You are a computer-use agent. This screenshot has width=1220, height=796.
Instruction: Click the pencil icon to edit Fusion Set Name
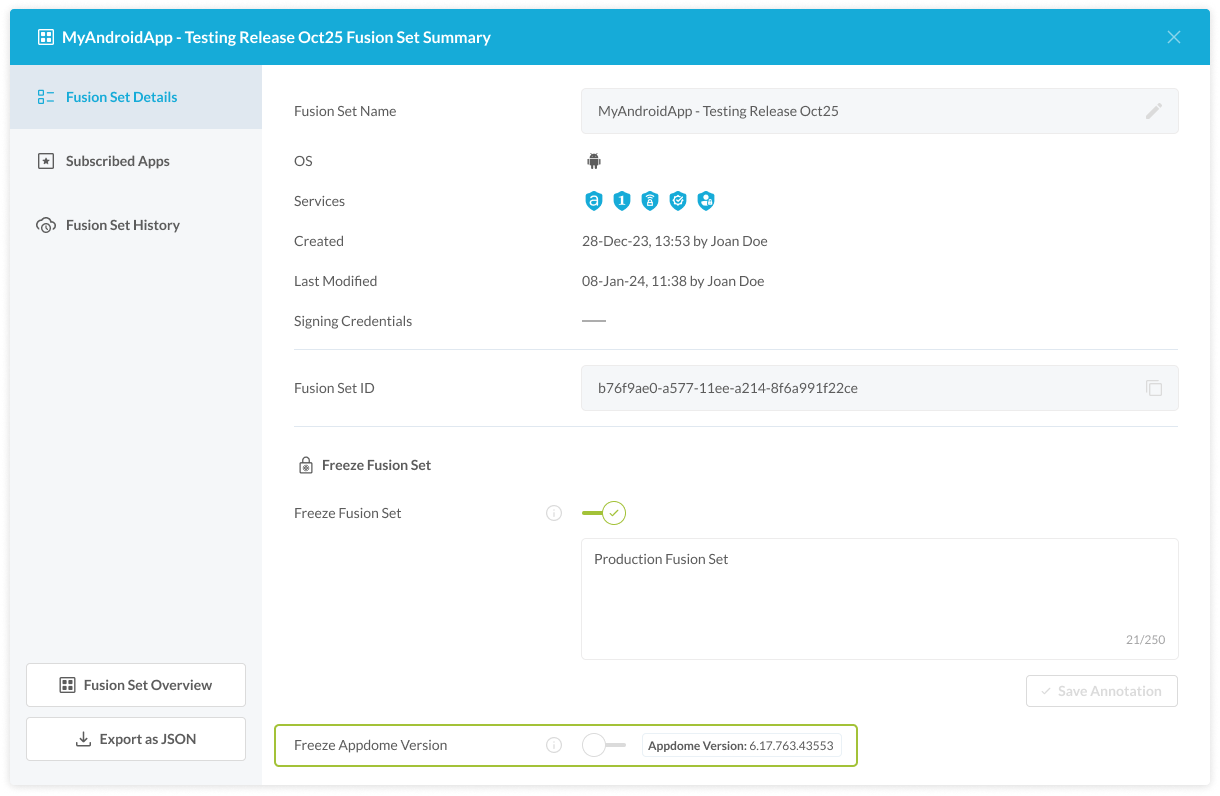point(1154,111)
